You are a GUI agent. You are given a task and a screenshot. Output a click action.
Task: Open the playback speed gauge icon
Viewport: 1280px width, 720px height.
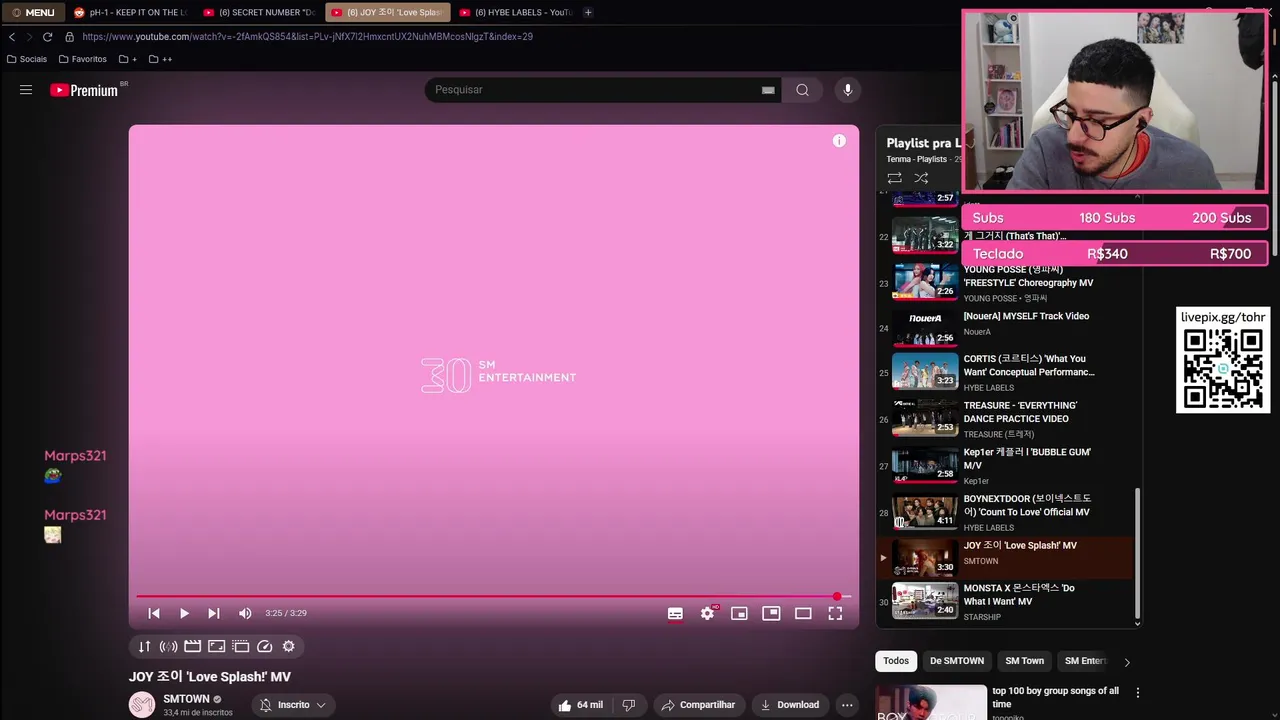click(x=264, y=646)
